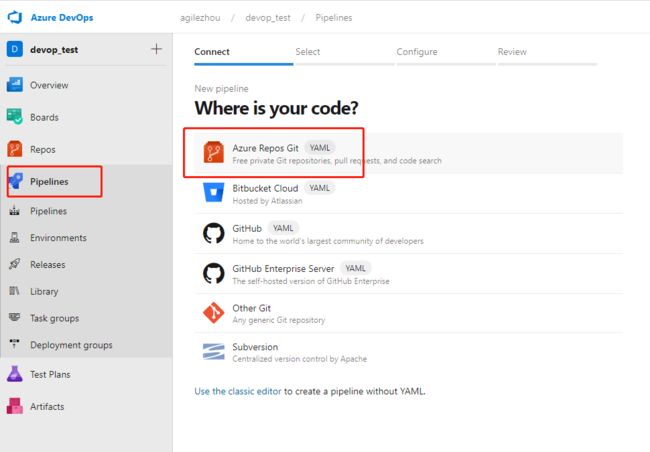
Task: Click the YAML badge next to Azure Repos Git
Action: pyautogui.click(x=320, y=148)
